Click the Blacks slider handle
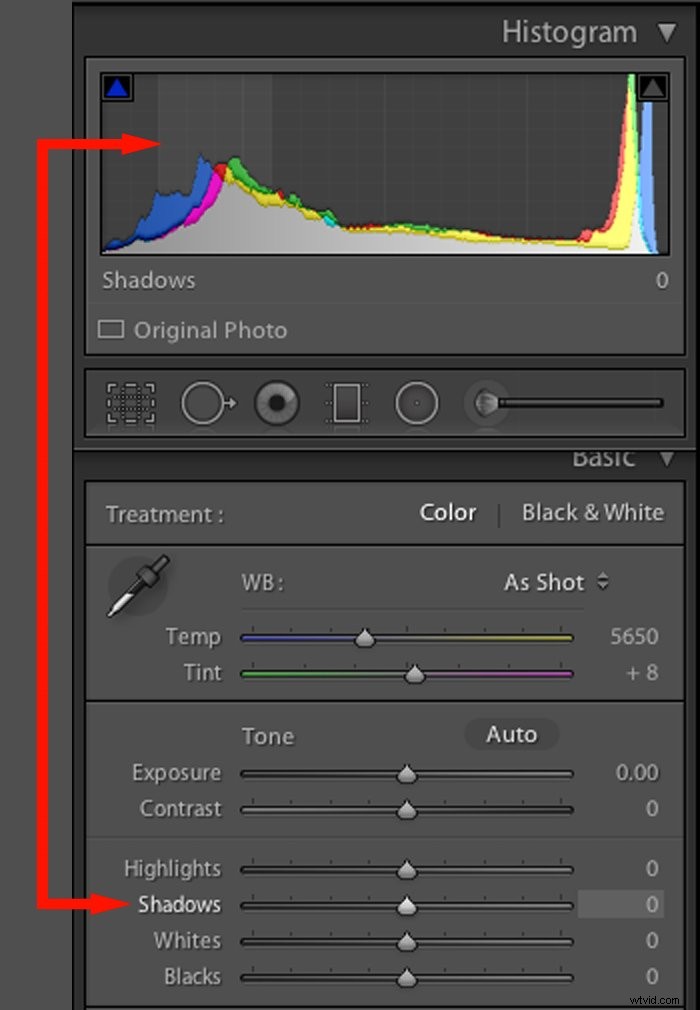The image size is (700, 1010). point(406,978)
